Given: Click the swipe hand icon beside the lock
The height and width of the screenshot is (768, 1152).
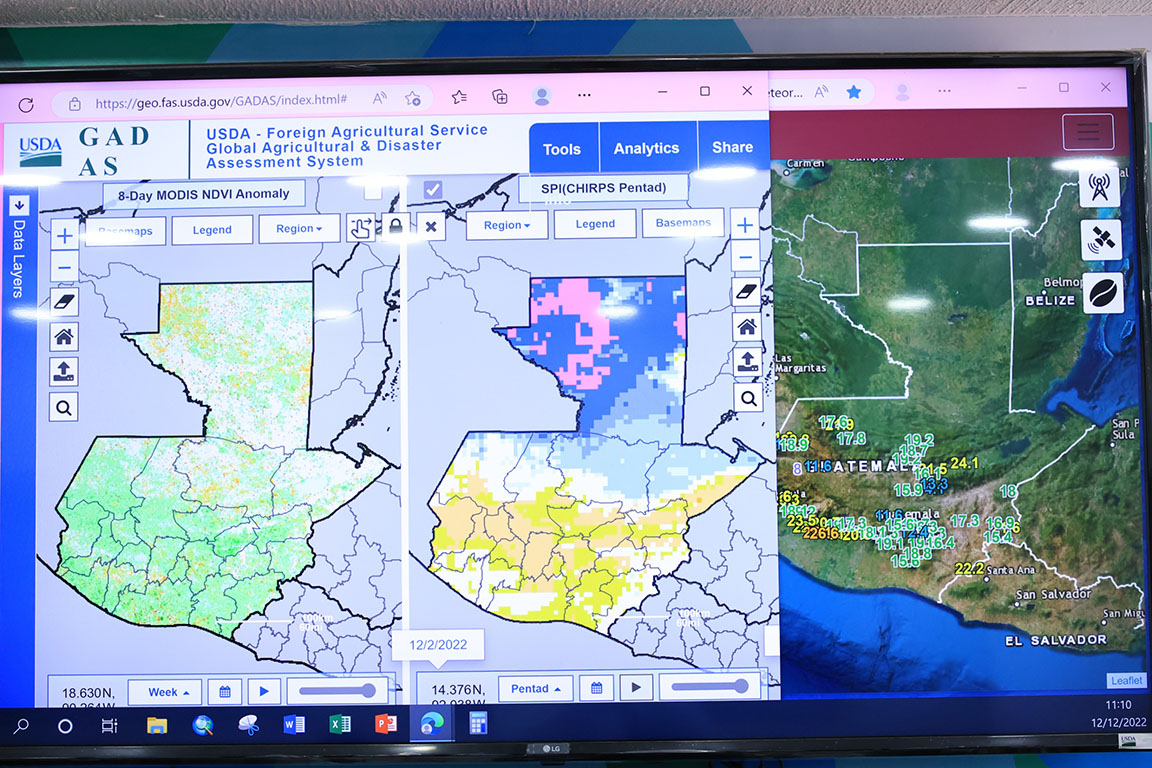Looking at the screenshot, I should pyautogui.click(x=362, y=228).
